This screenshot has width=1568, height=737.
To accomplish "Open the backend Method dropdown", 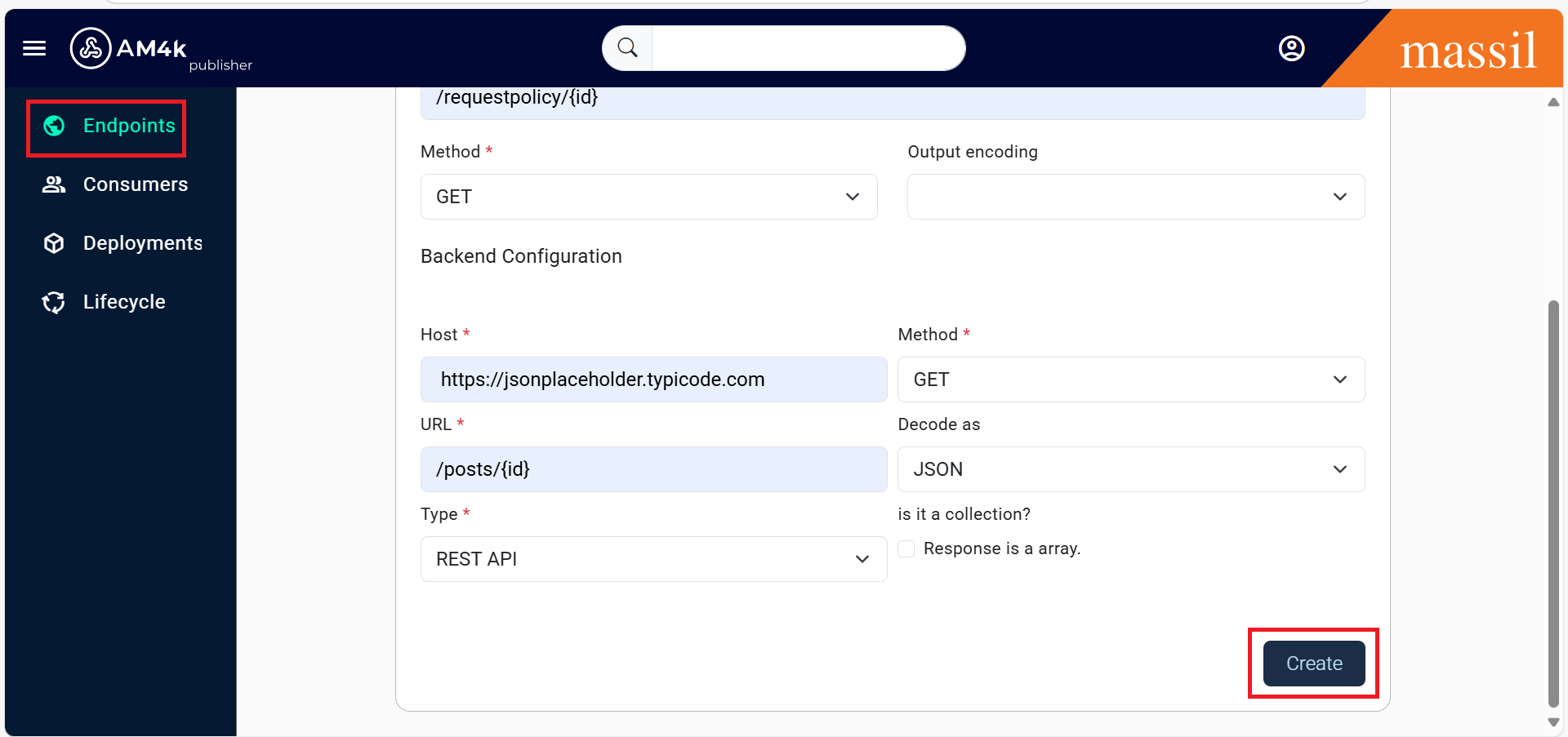I will 1130,380.
